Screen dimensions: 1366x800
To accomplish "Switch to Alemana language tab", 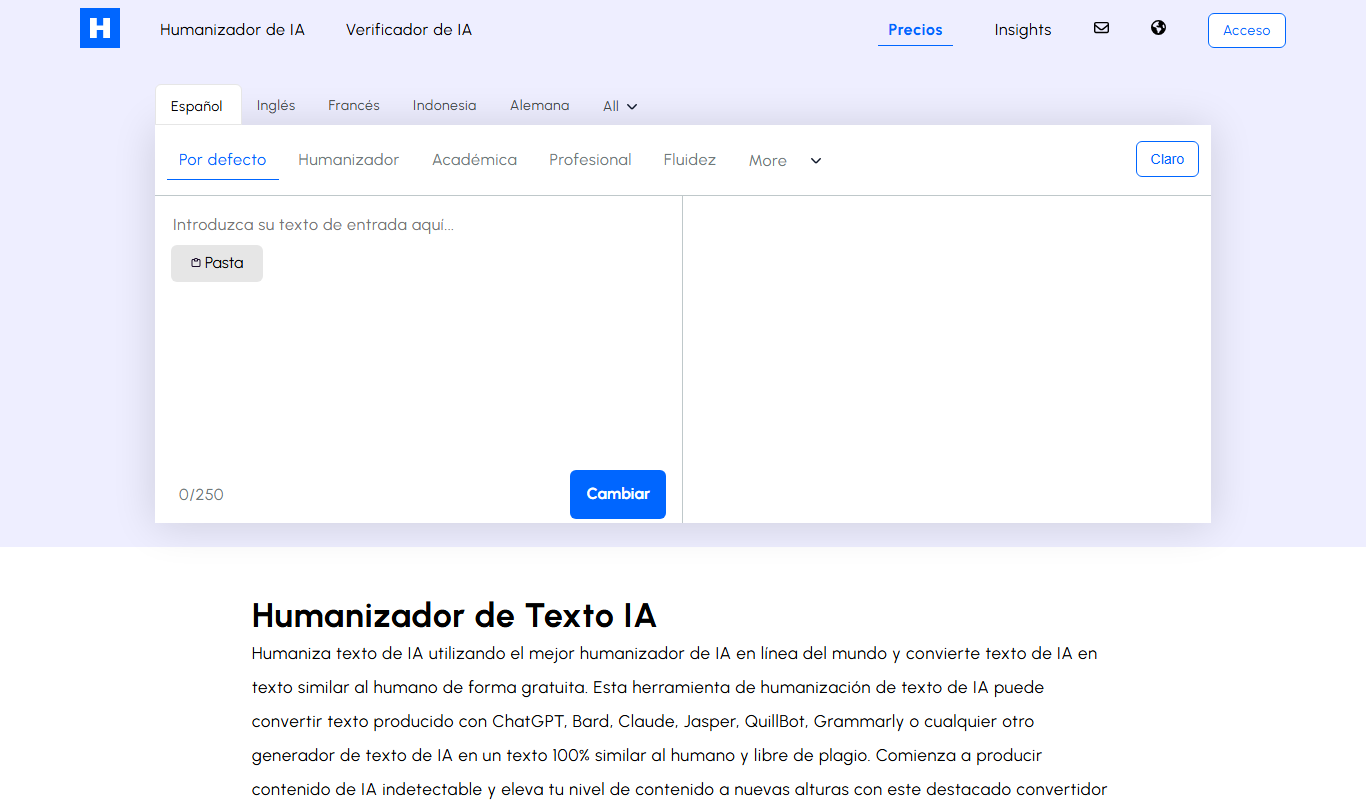I will tap(540, 105).
